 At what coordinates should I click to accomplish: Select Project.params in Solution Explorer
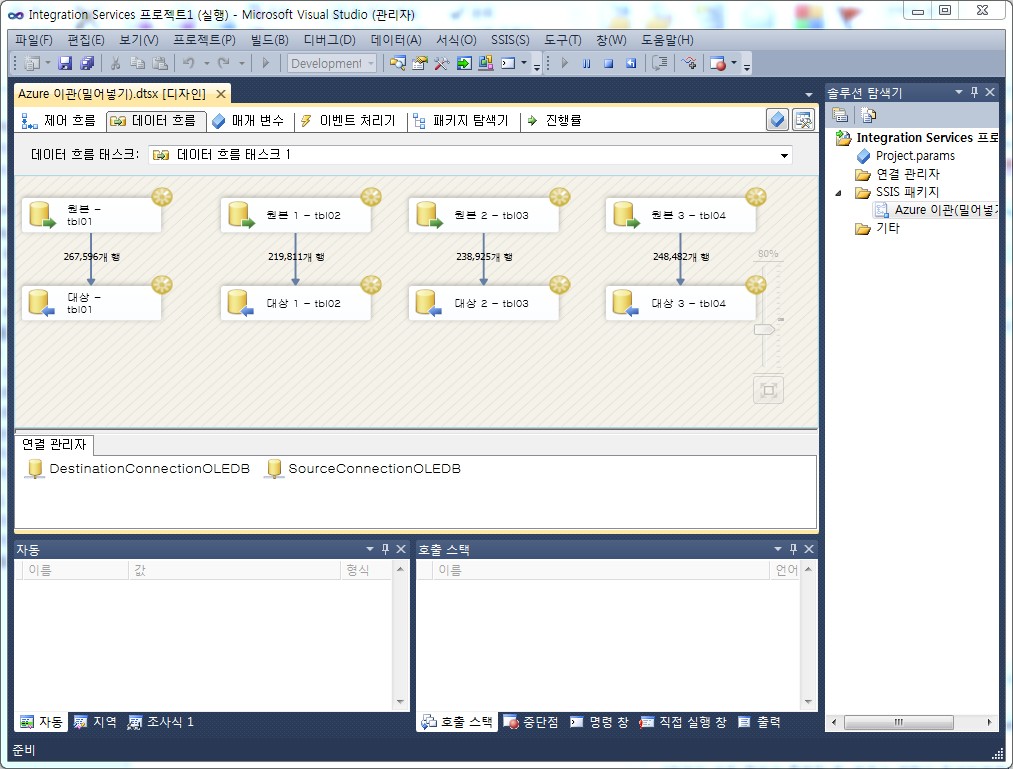906,156
